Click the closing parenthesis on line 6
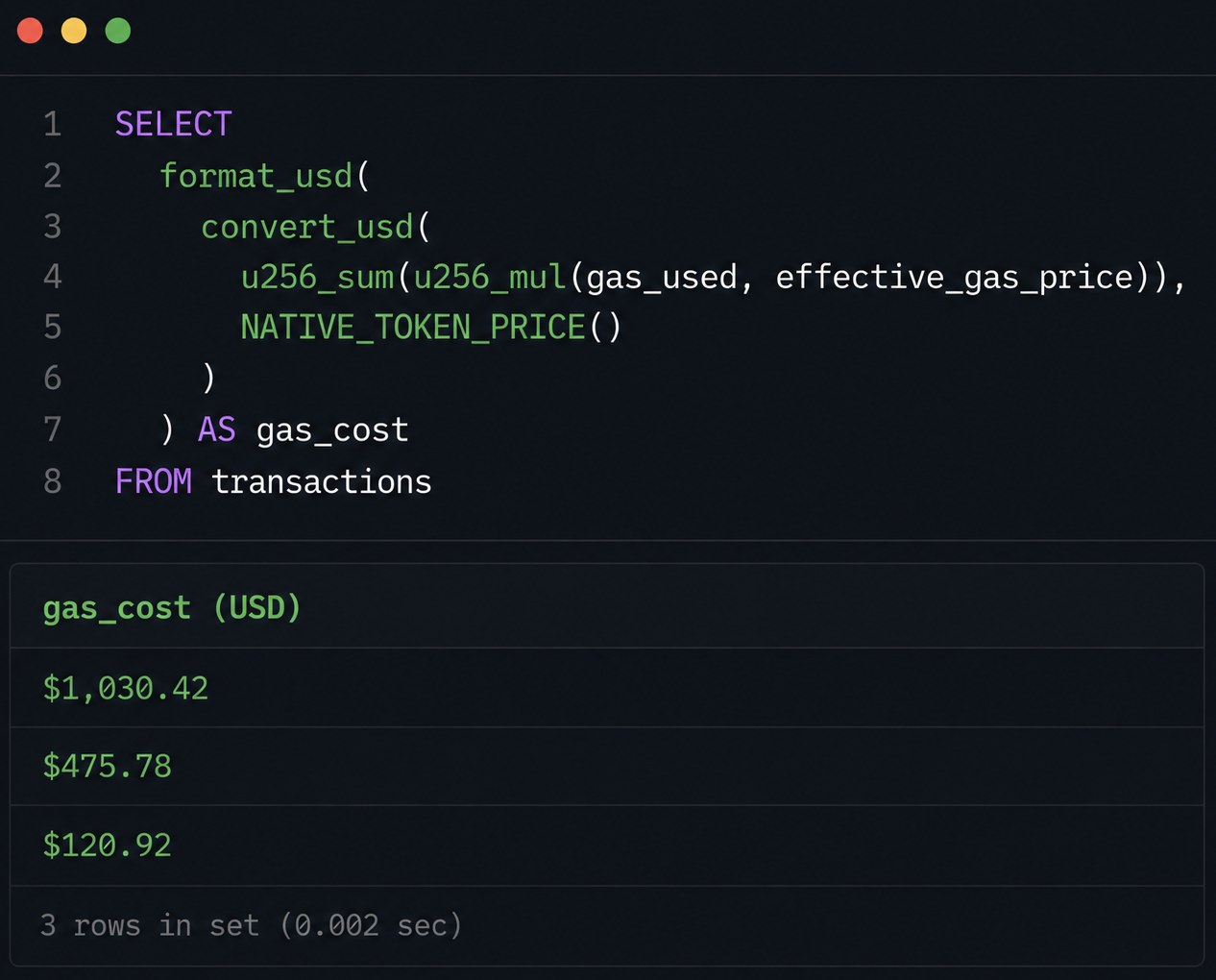This screenshot has width=1216, height=980. (x=208, y=378)
